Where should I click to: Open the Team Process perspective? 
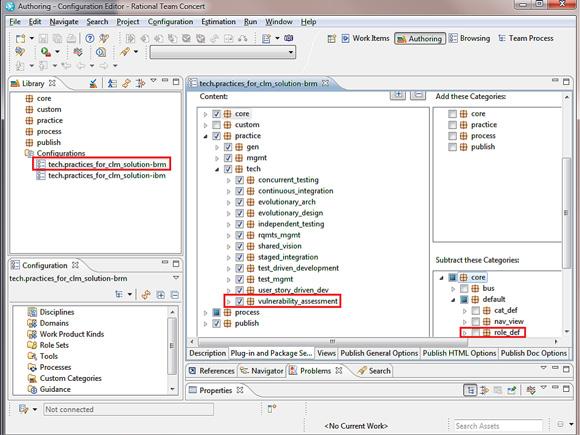(526, 38)
